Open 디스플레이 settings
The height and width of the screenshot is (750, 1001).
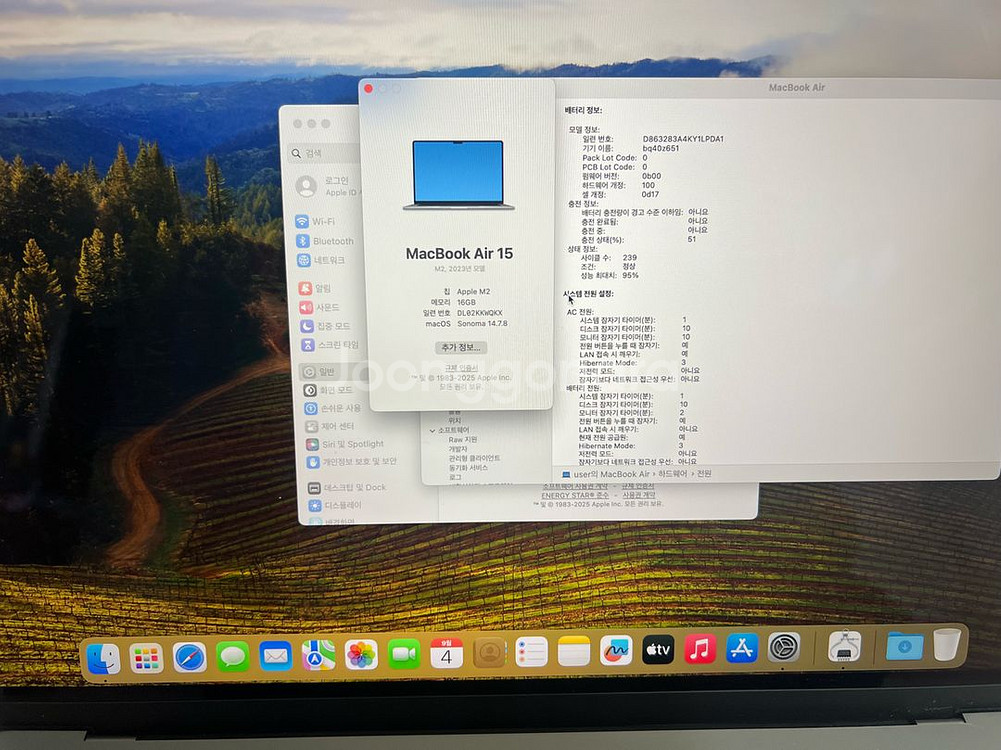click(335, 506)
